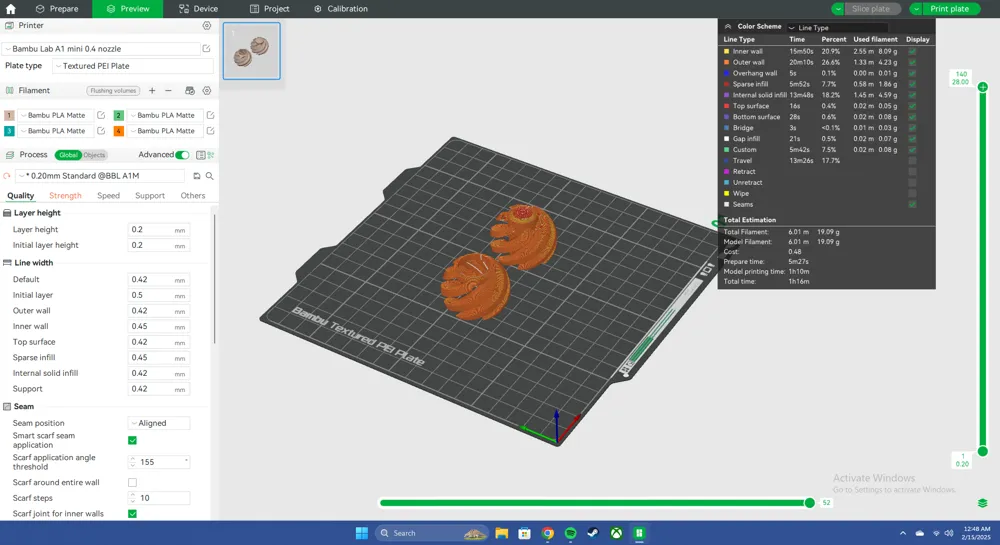Viewport: 1000px width, 545px height.
Task: Open the Speed settings tab
Action: [108, 196]
